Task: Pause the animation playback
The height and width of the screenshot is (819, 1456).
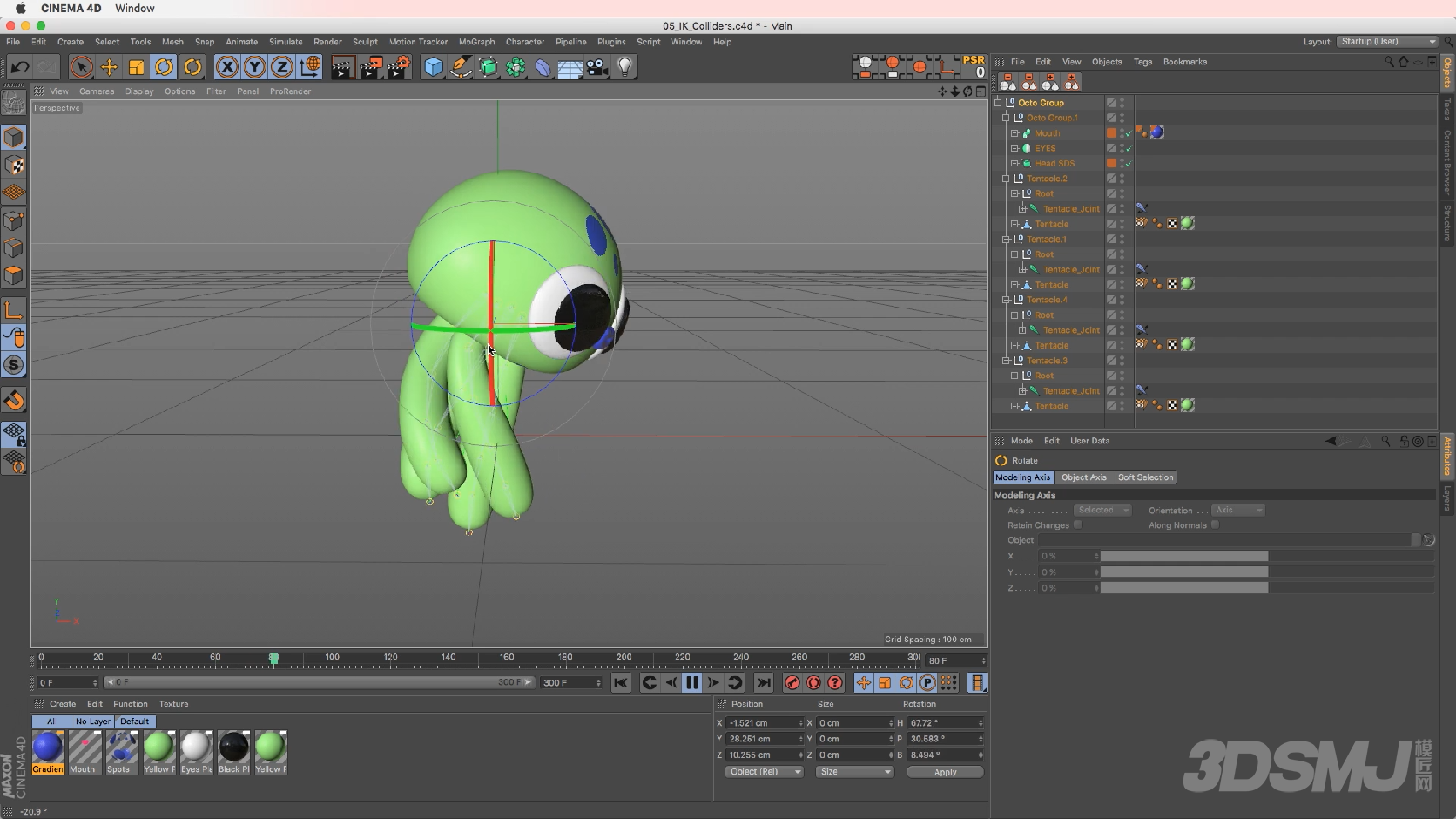Action: (692, 683)
